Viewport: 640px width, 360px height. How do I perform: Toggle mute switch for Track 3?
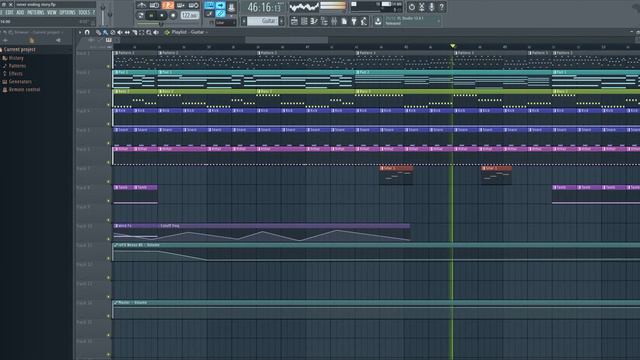108,104
